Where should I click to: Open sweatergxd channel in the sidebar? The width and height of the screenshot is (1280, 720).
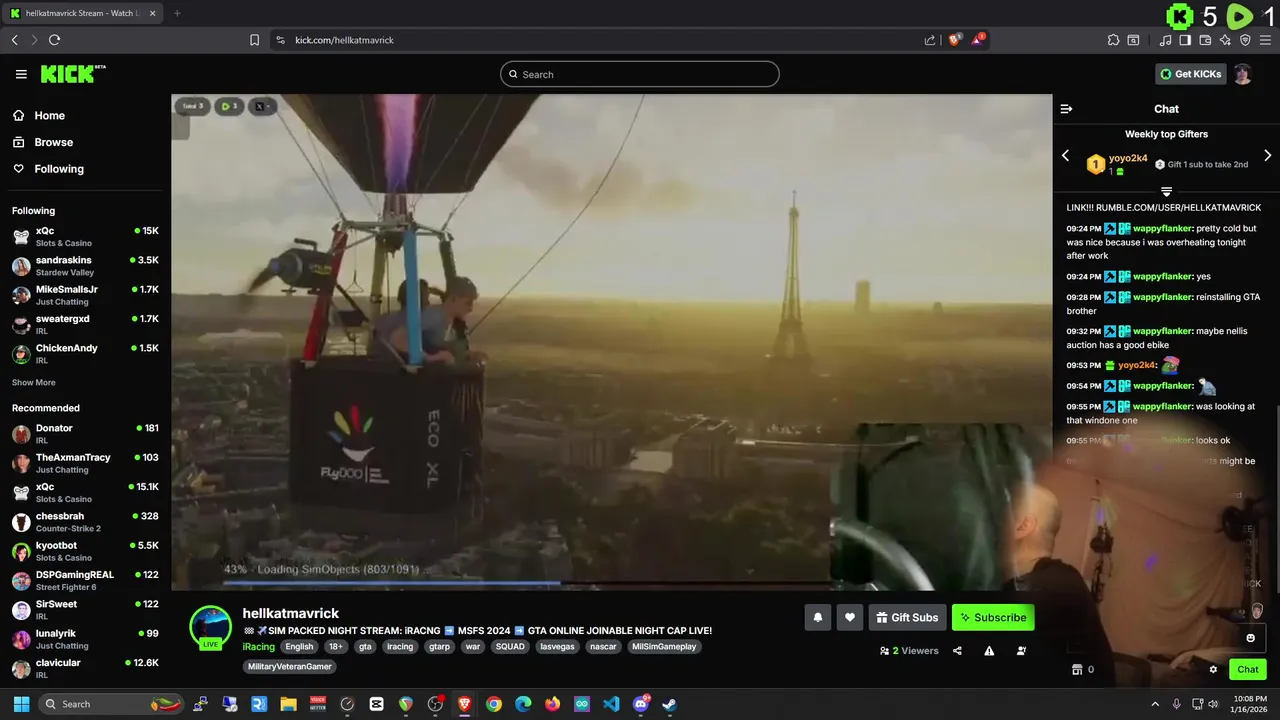click(85, 324)
